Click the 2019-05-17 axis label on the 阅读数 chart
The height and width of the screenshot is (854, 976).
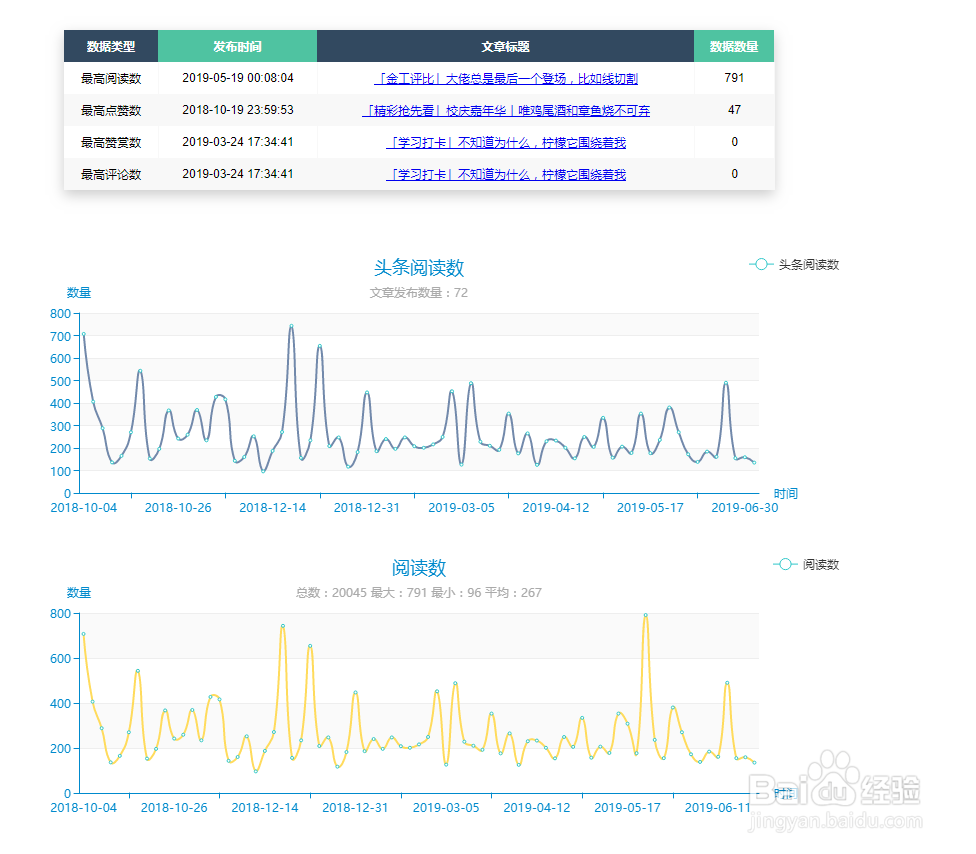click(627, 808)
